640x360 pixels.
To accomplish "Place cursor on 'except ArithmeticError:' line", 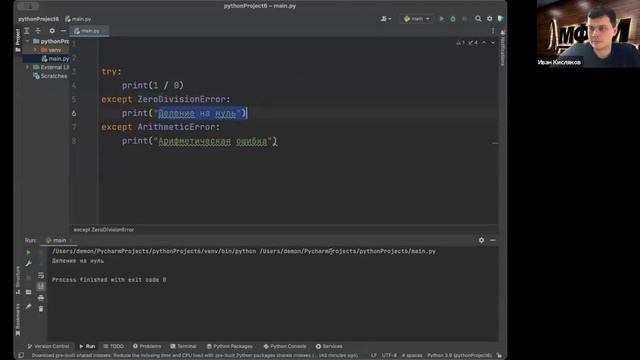I will 160,127.
